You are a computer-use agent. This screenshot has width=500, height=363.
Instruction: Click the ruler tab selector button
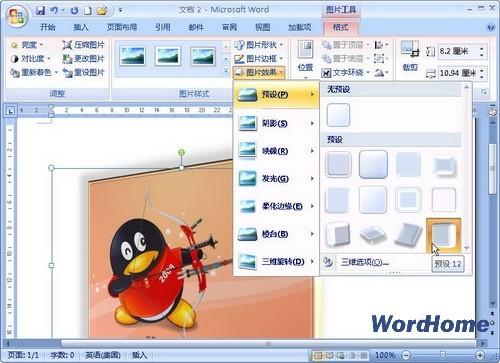coord(10,111)
